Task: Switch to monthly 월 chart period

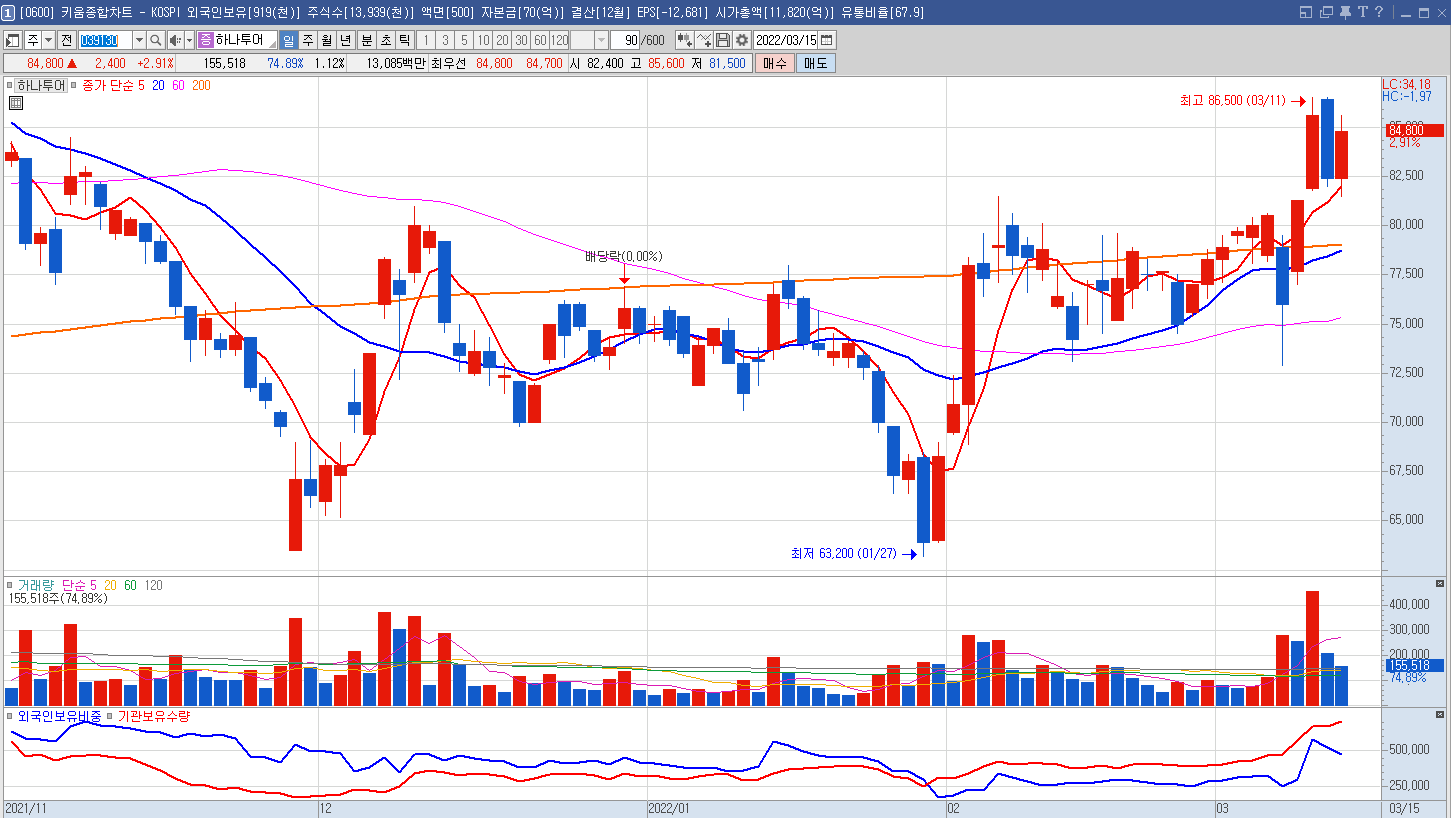Action: click(x=326, y=40)
